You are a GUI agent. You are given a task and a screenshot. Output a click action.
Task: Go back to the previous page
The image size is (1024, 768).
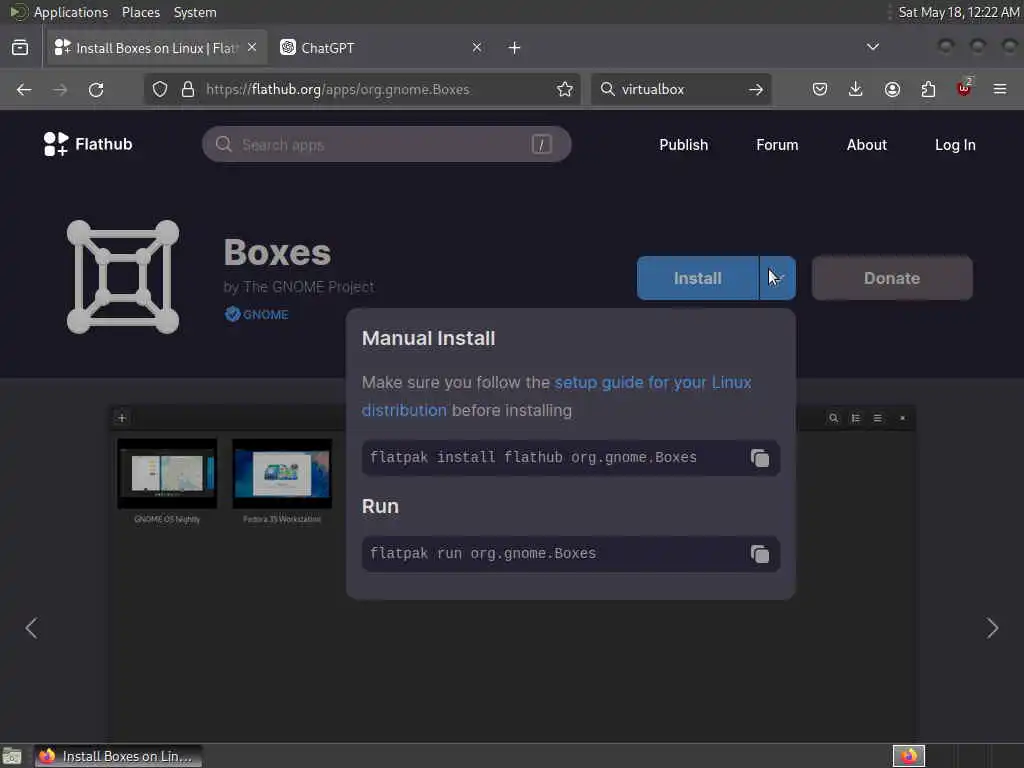(x=24, y=89)
